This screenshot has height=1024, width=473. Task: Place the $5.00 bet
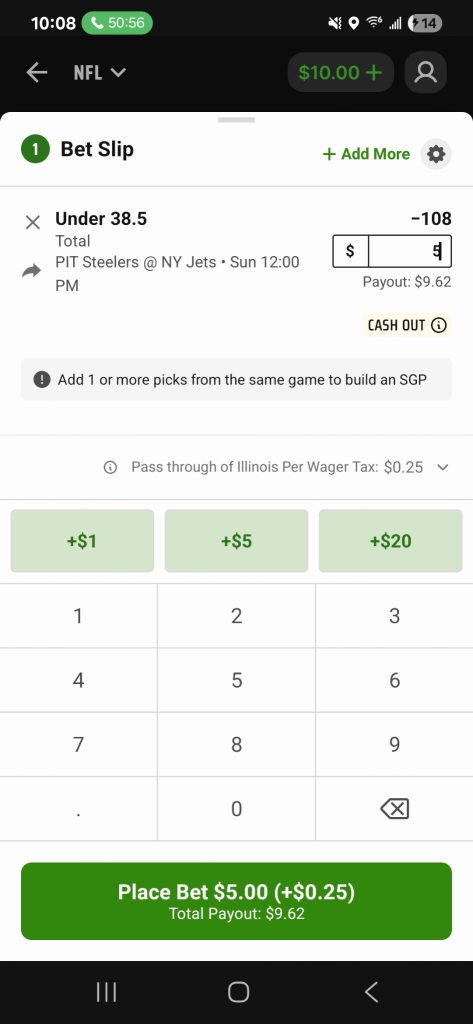pos(236,901)
